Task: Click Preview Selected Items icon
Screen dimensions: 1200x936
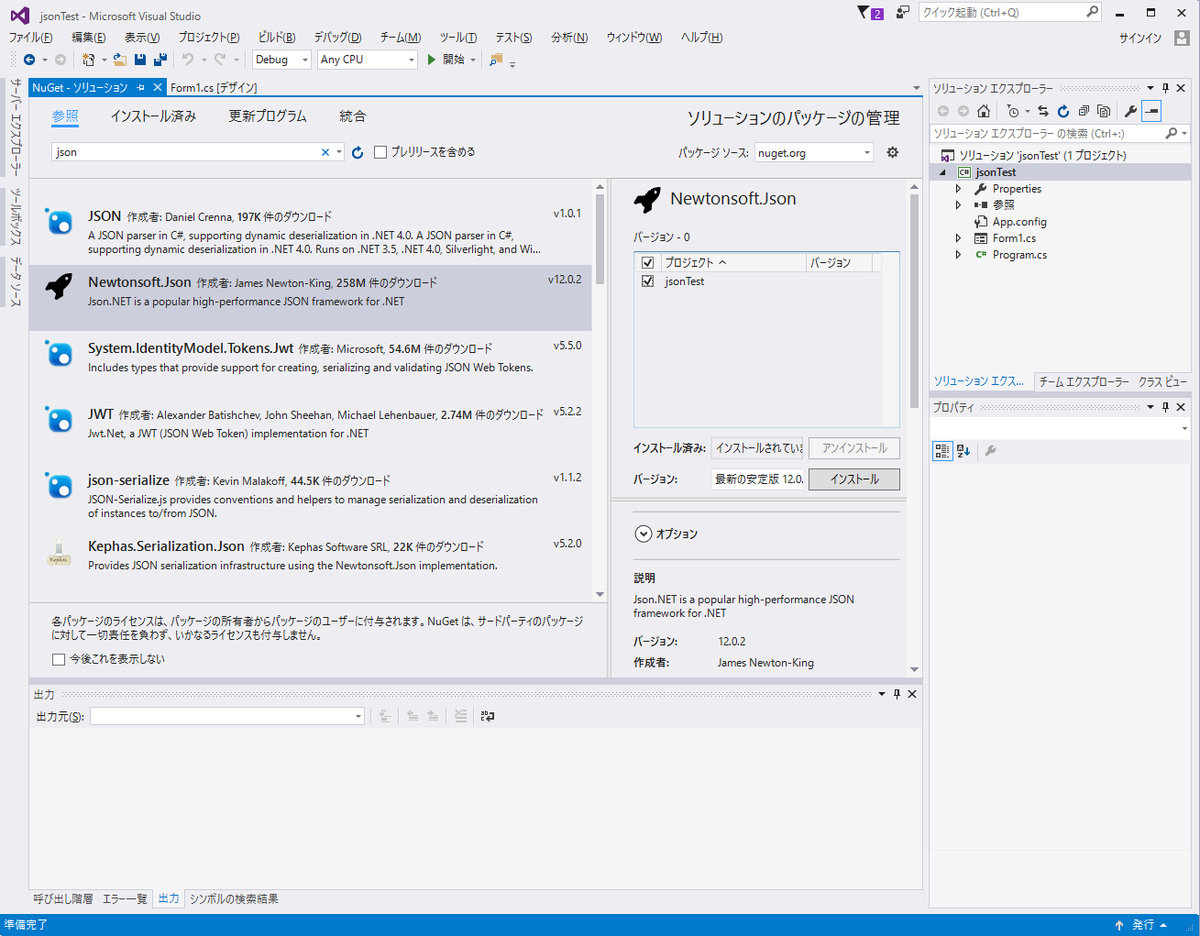Action: tap(1153, 111)
